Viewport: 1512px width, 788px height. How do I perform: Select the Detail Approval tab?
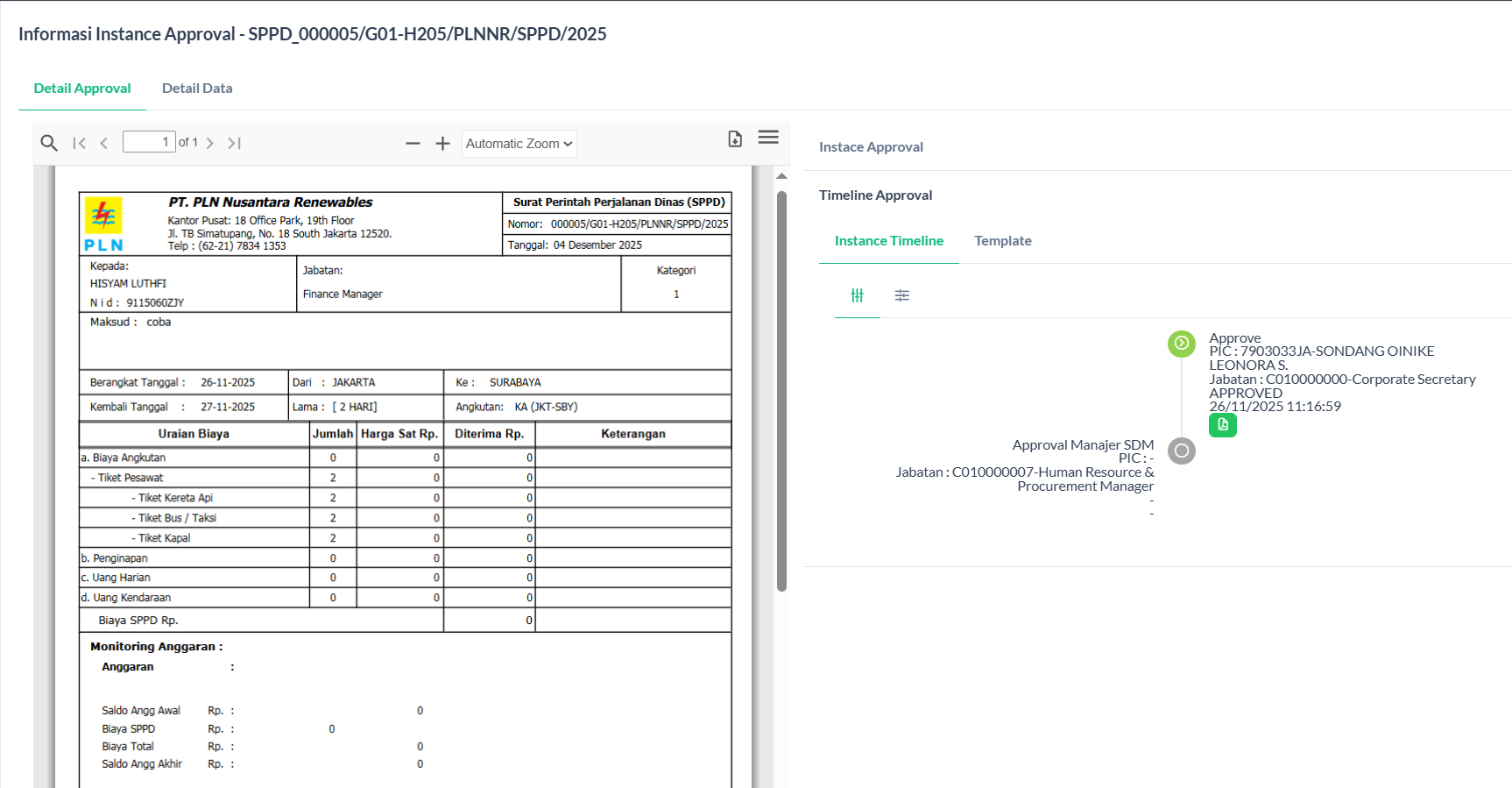point(82,89)
